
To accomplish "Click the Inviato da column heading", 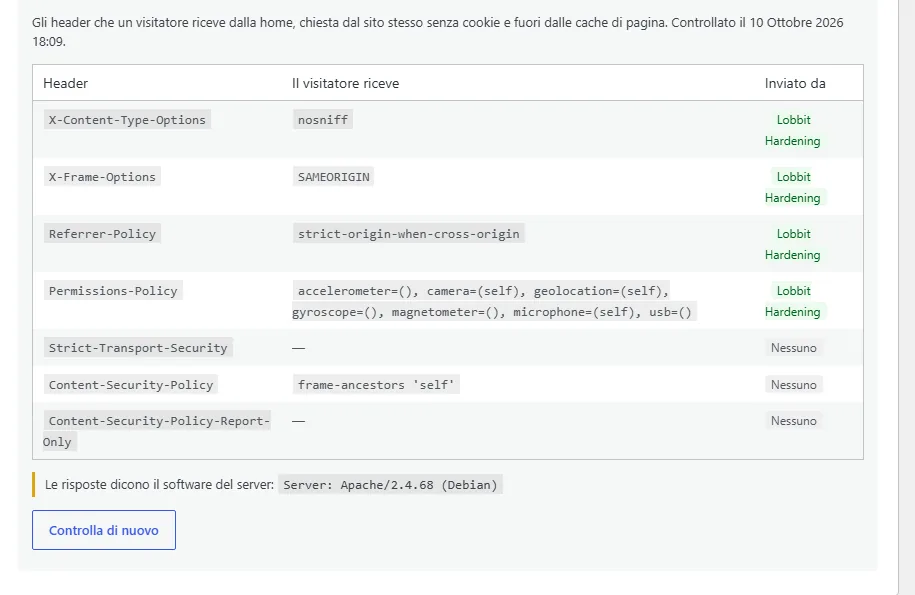I will pos(795,83).
